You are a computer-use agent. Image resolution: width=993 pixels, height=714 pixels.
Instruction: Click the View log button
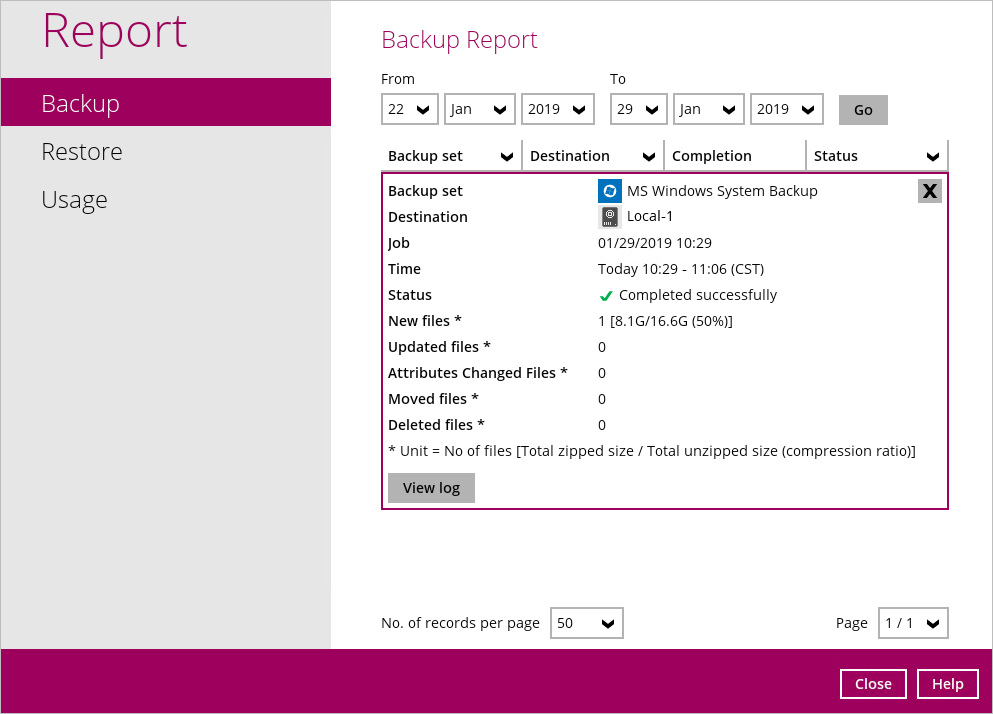coord(431,488)
